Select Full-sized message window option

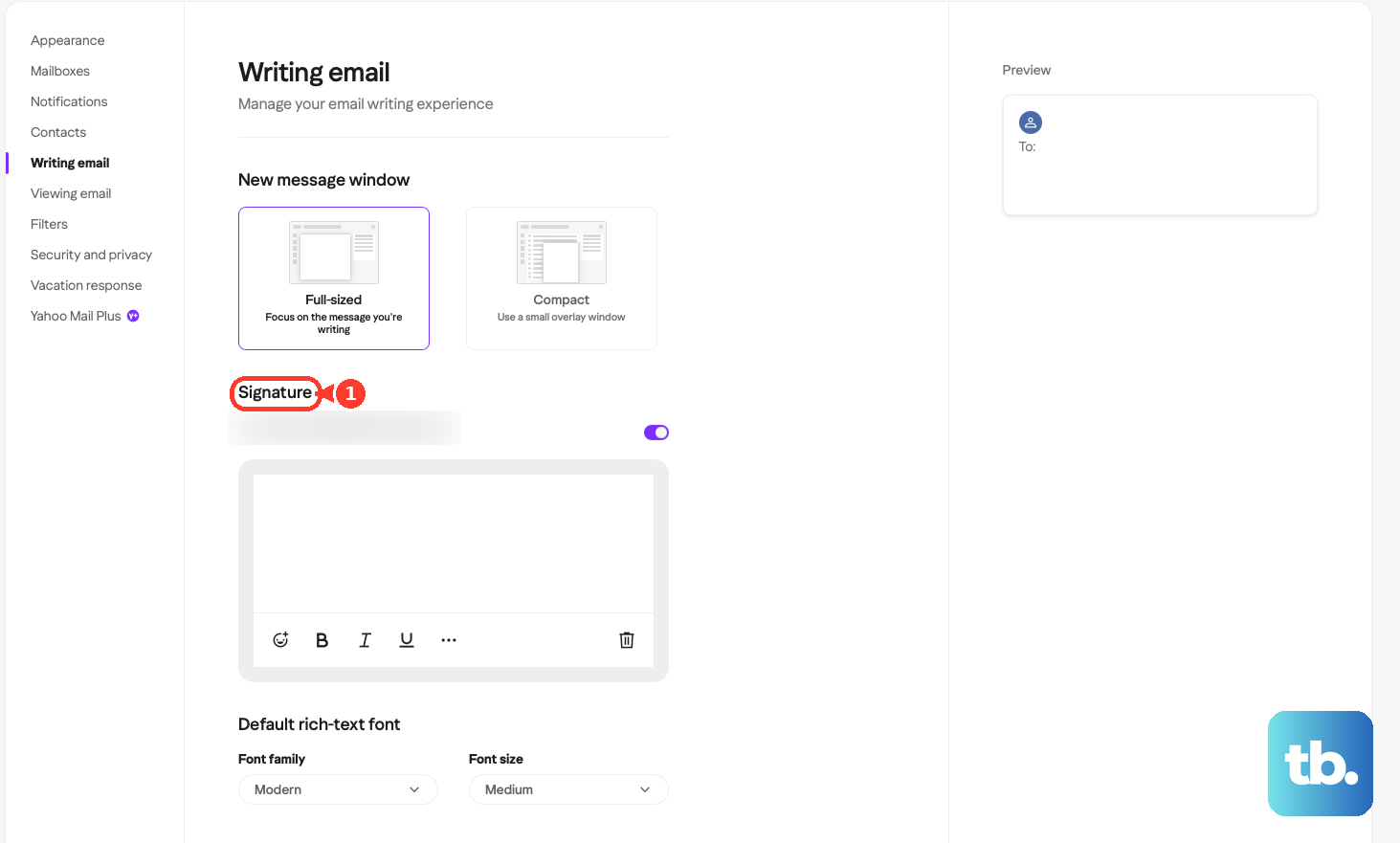334,278
